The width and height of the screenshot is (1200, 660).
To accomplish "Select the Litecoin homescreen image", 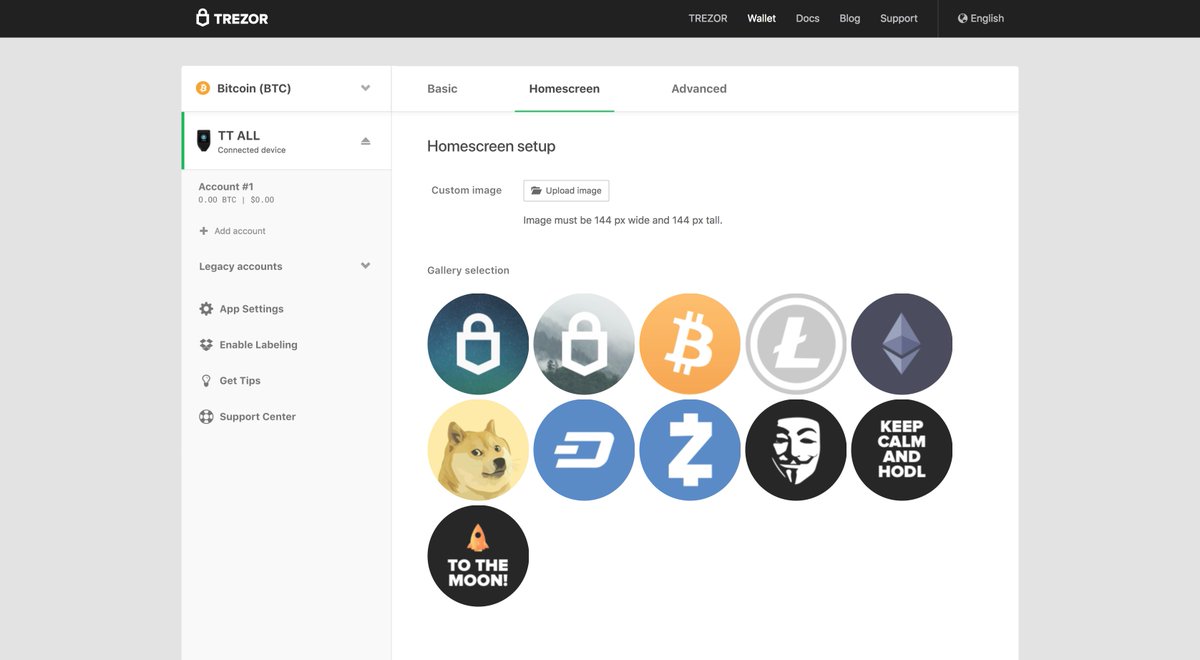I will click(x=796, y=343).
